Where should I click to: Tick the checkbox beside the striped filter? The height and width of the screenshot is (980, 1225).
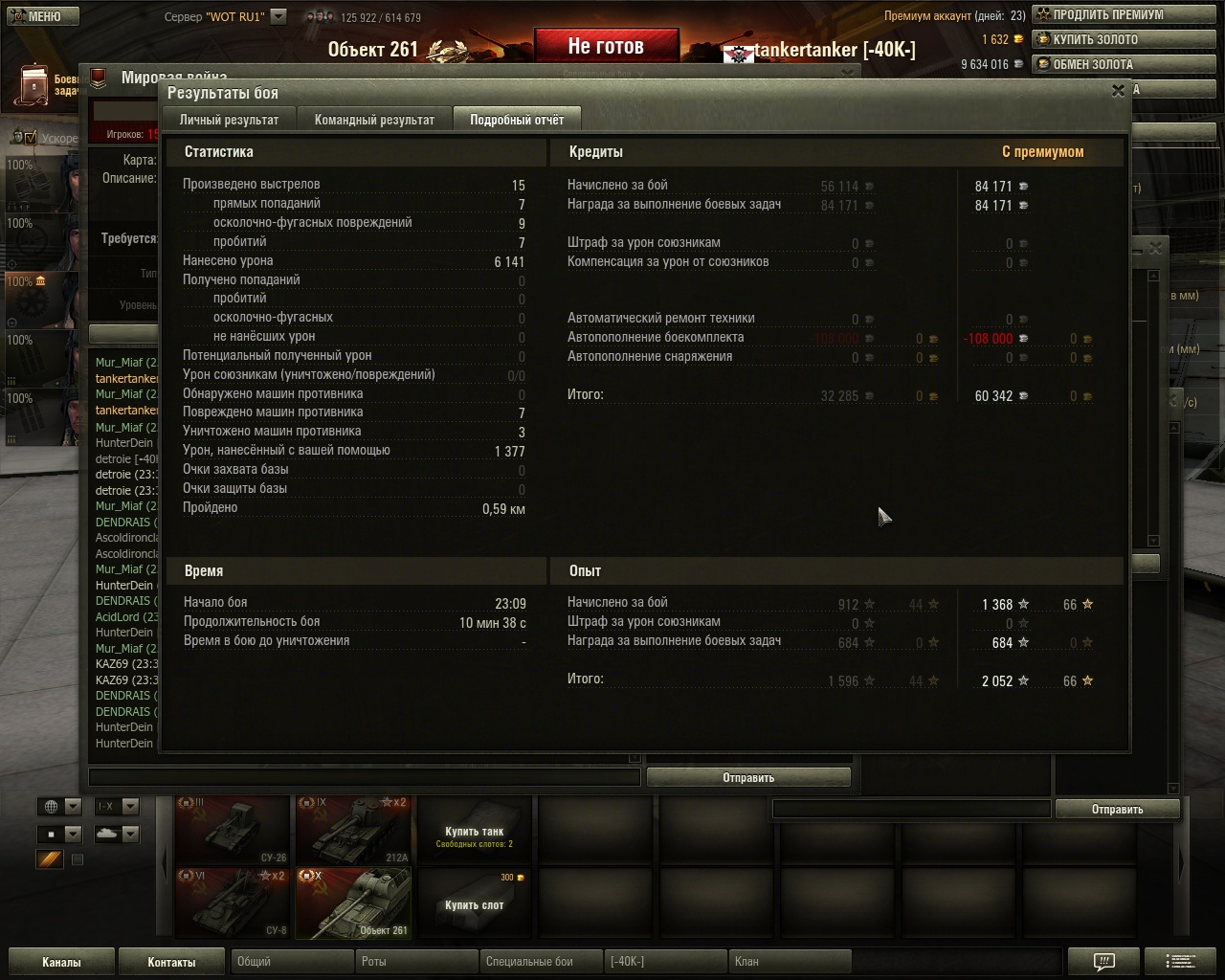coord(78,859)
